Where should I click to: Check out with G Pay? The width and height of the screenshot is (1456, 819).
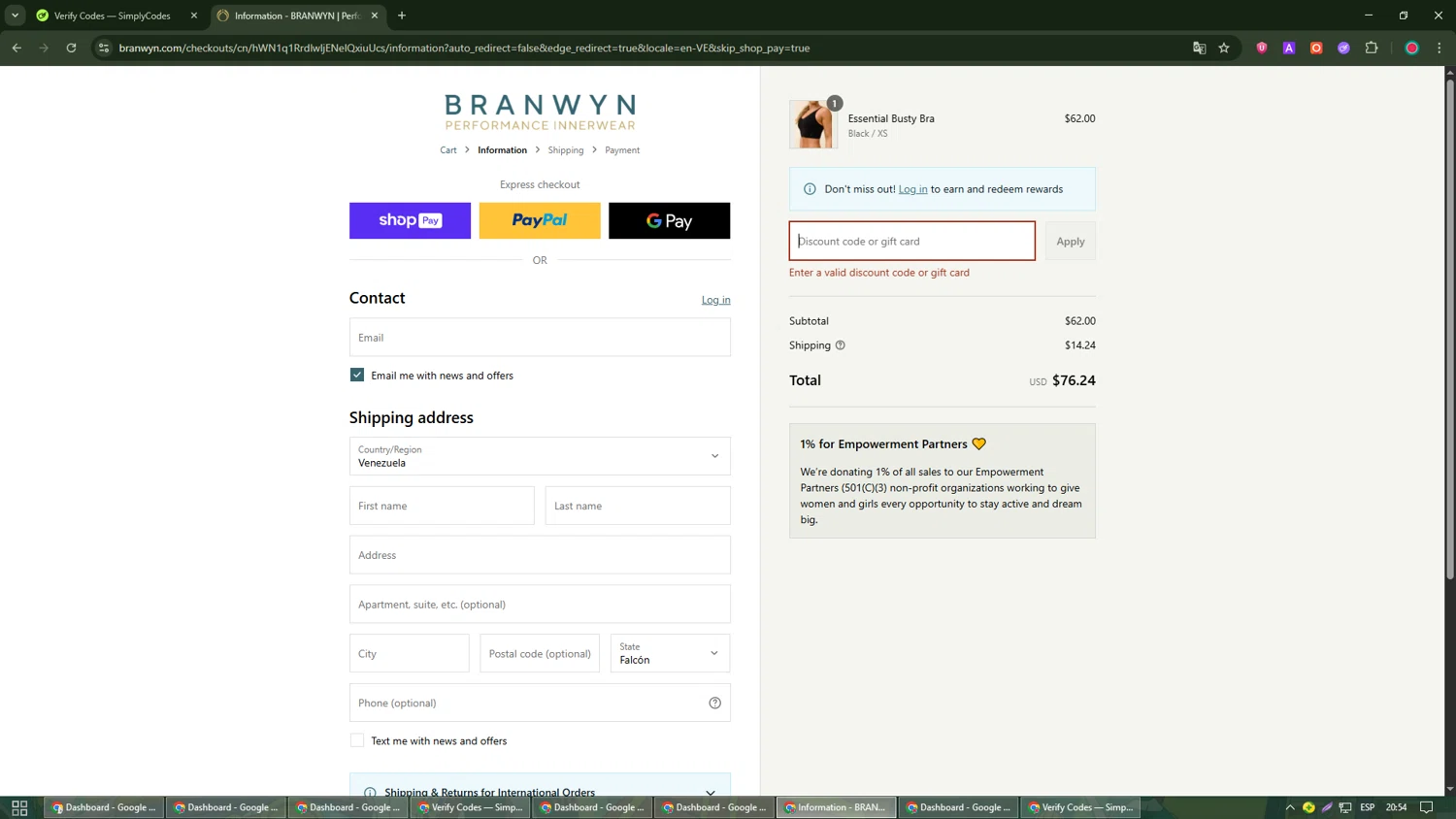click(x=669, y=220)
